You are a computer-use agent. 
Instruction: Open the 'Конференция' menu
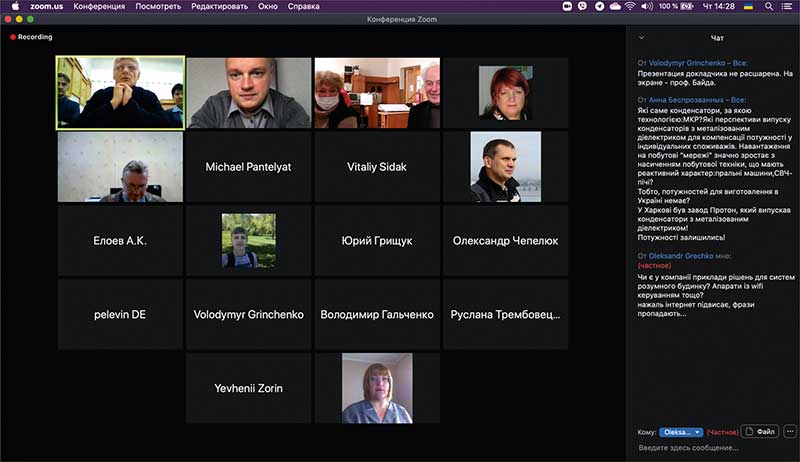(x=99, y=6)
